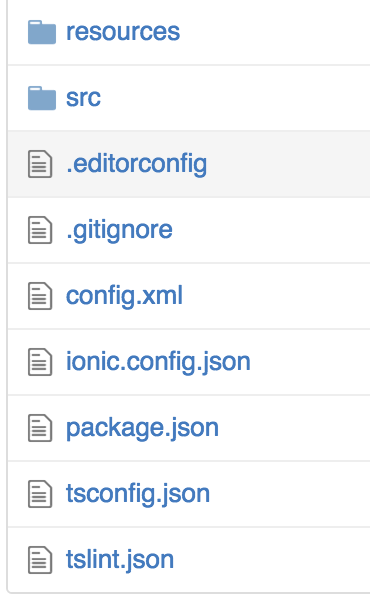
Task: Click the src folder icon
Action: (42, 98)
